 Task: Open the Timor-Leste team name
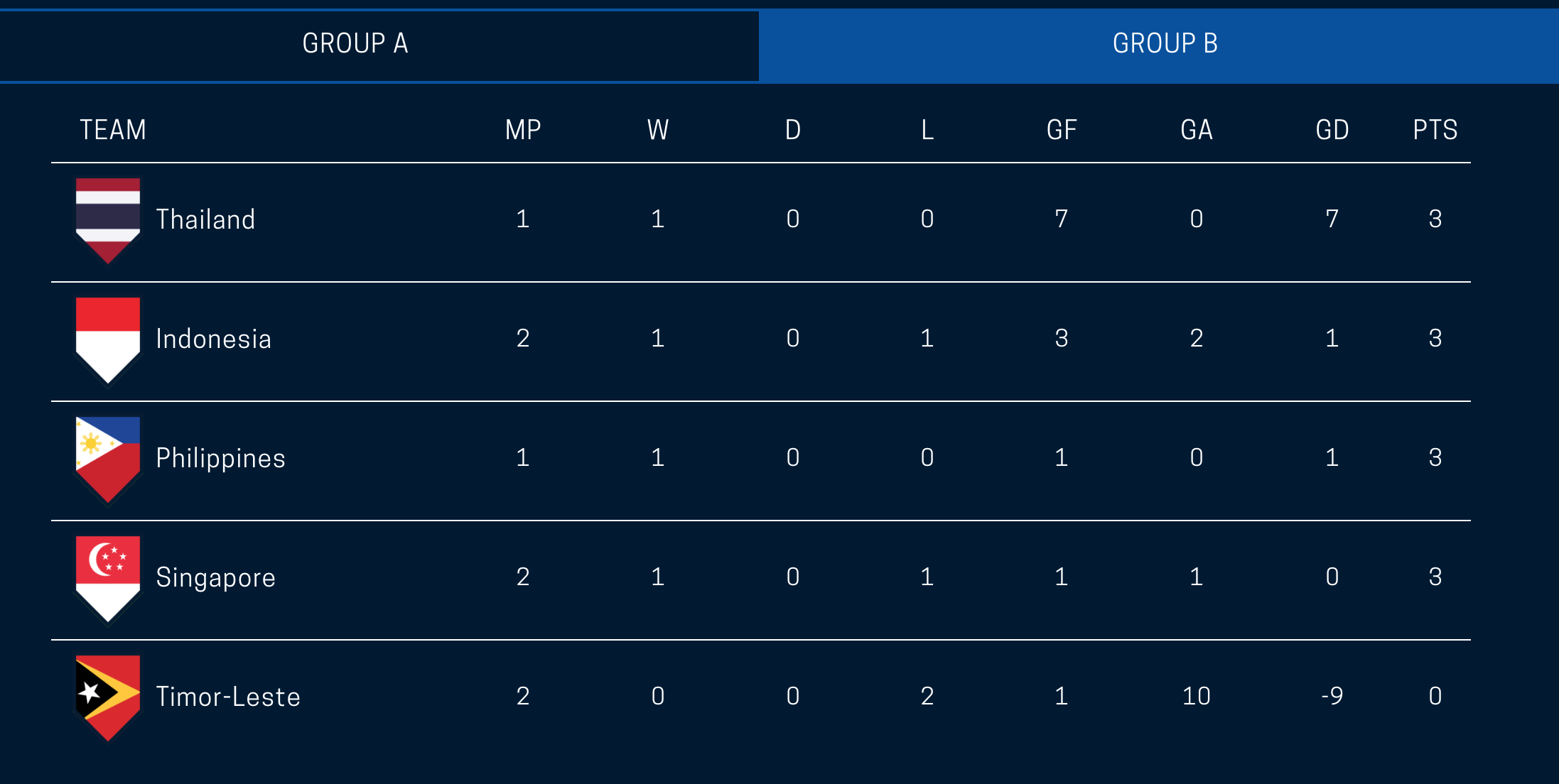pos(228,697)
